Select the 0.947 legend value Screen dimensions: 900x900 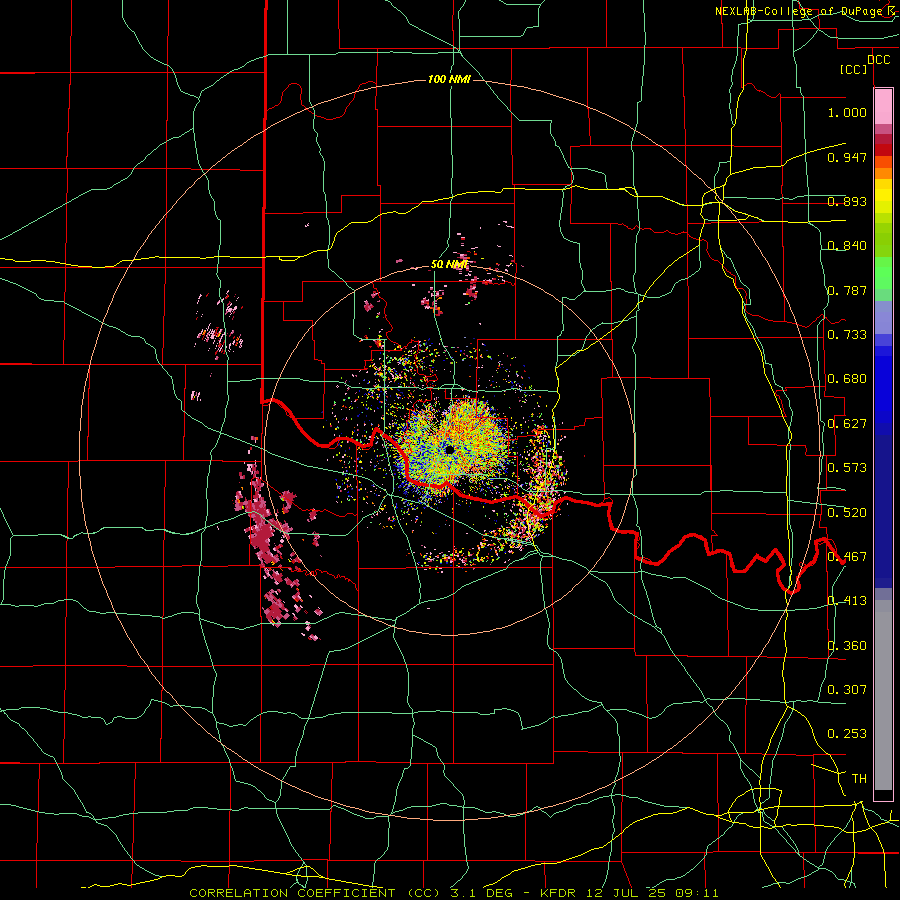847,157
